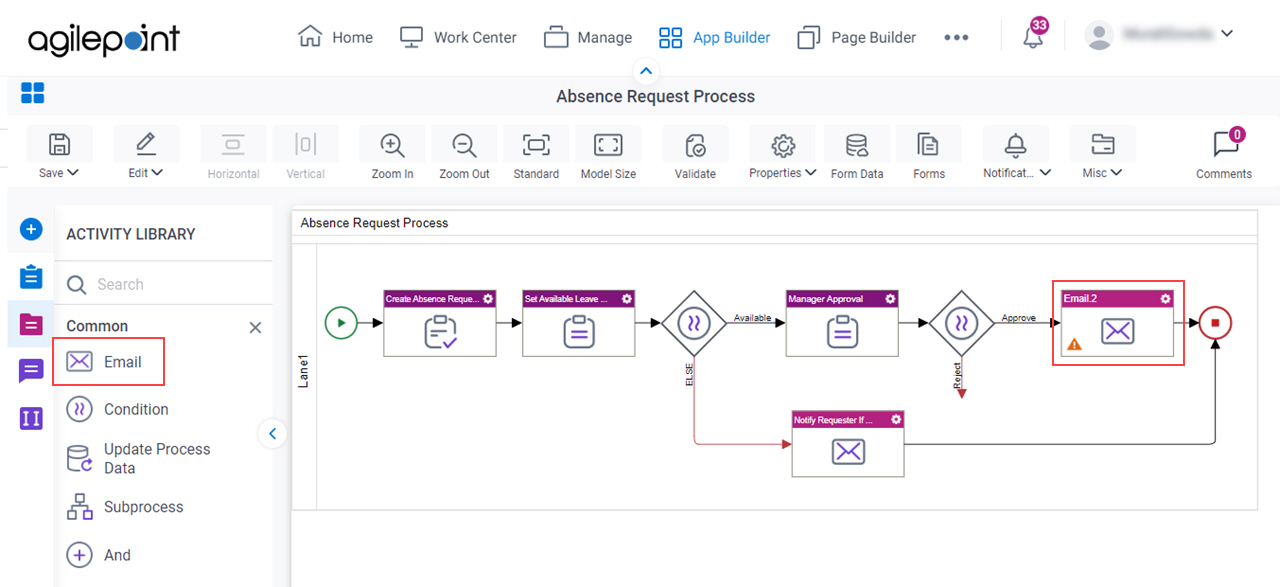This screenshot has width=1280, height=587.
Task: Click the Reject connector label
Action: coord(956,375)
